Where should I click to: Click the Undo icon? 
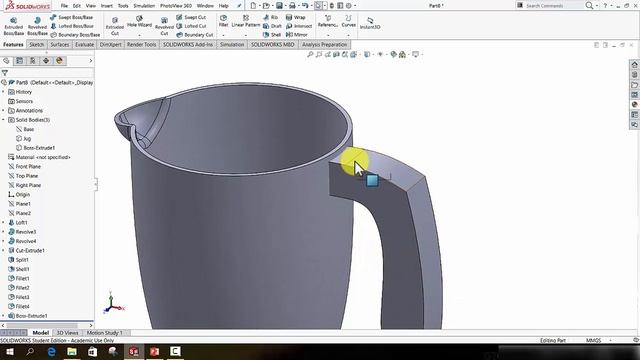point(305,6)
